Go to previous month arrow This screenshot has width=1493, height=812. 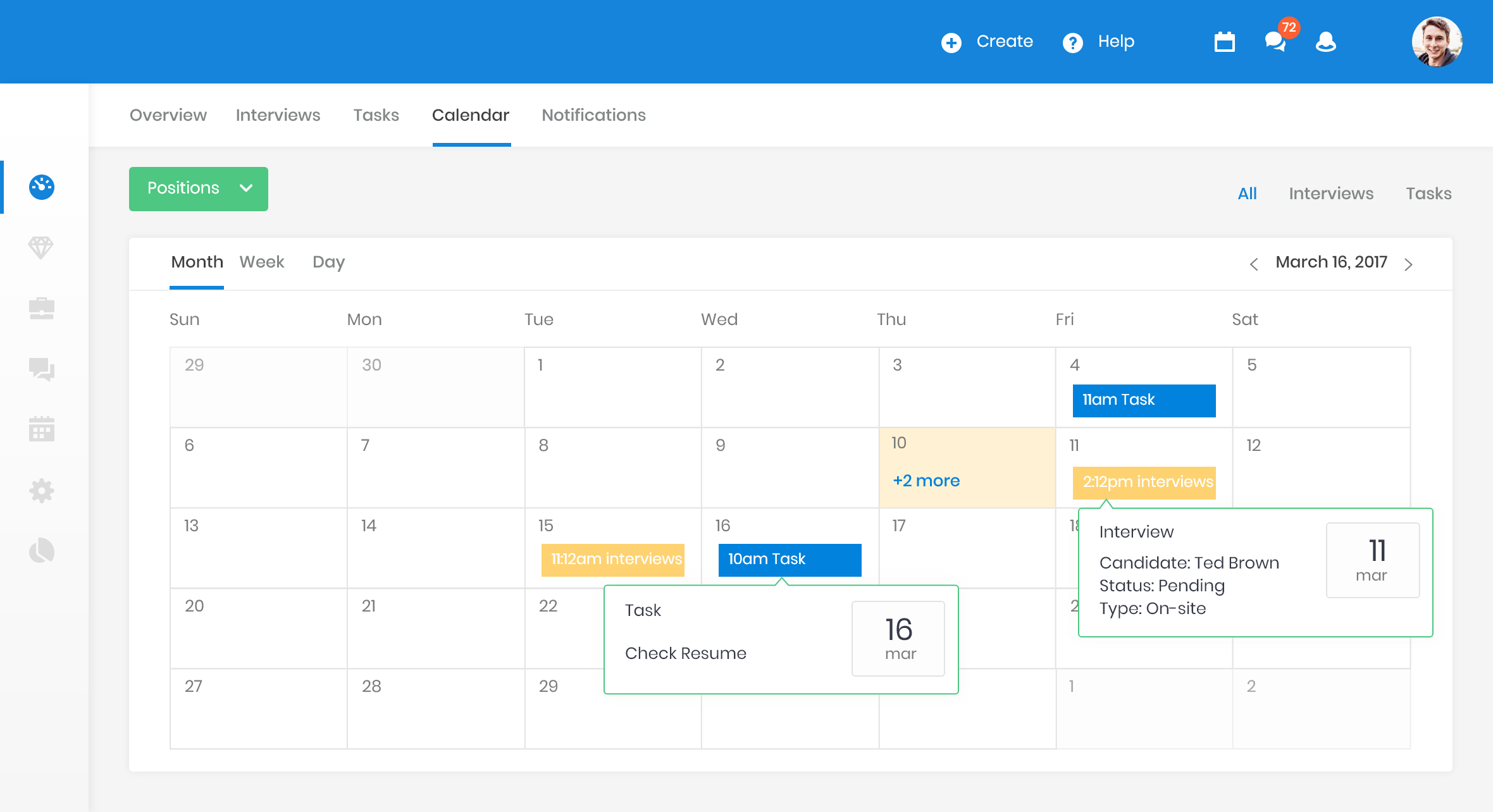(x=1253, y=264)
